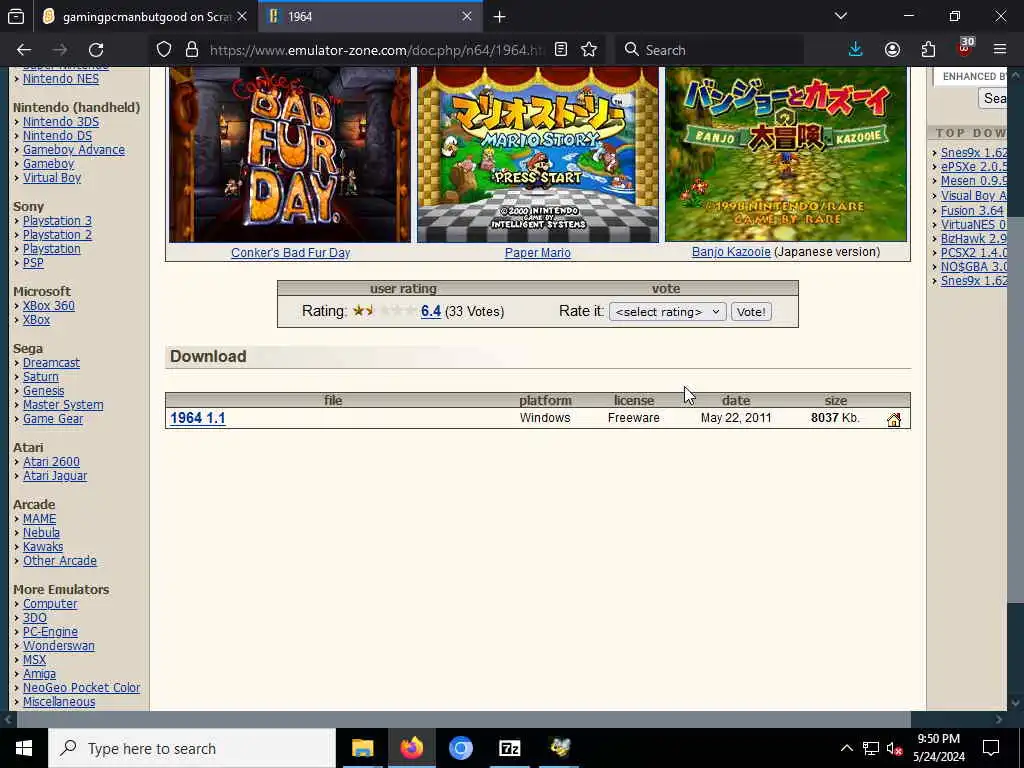Open the Wonderswan sidebar link

pyautogui.click(x=59, y=645)
